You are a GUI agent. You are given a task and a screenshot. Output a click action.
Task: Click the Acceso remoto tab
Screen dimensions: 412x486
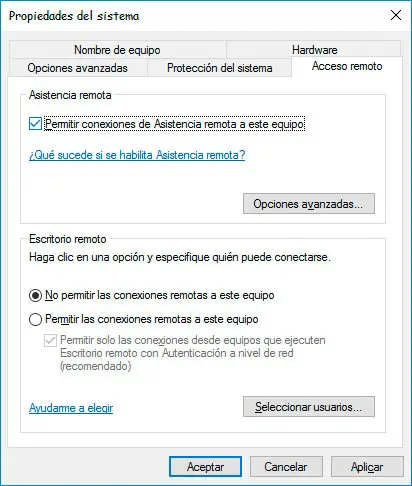[347, 66]
